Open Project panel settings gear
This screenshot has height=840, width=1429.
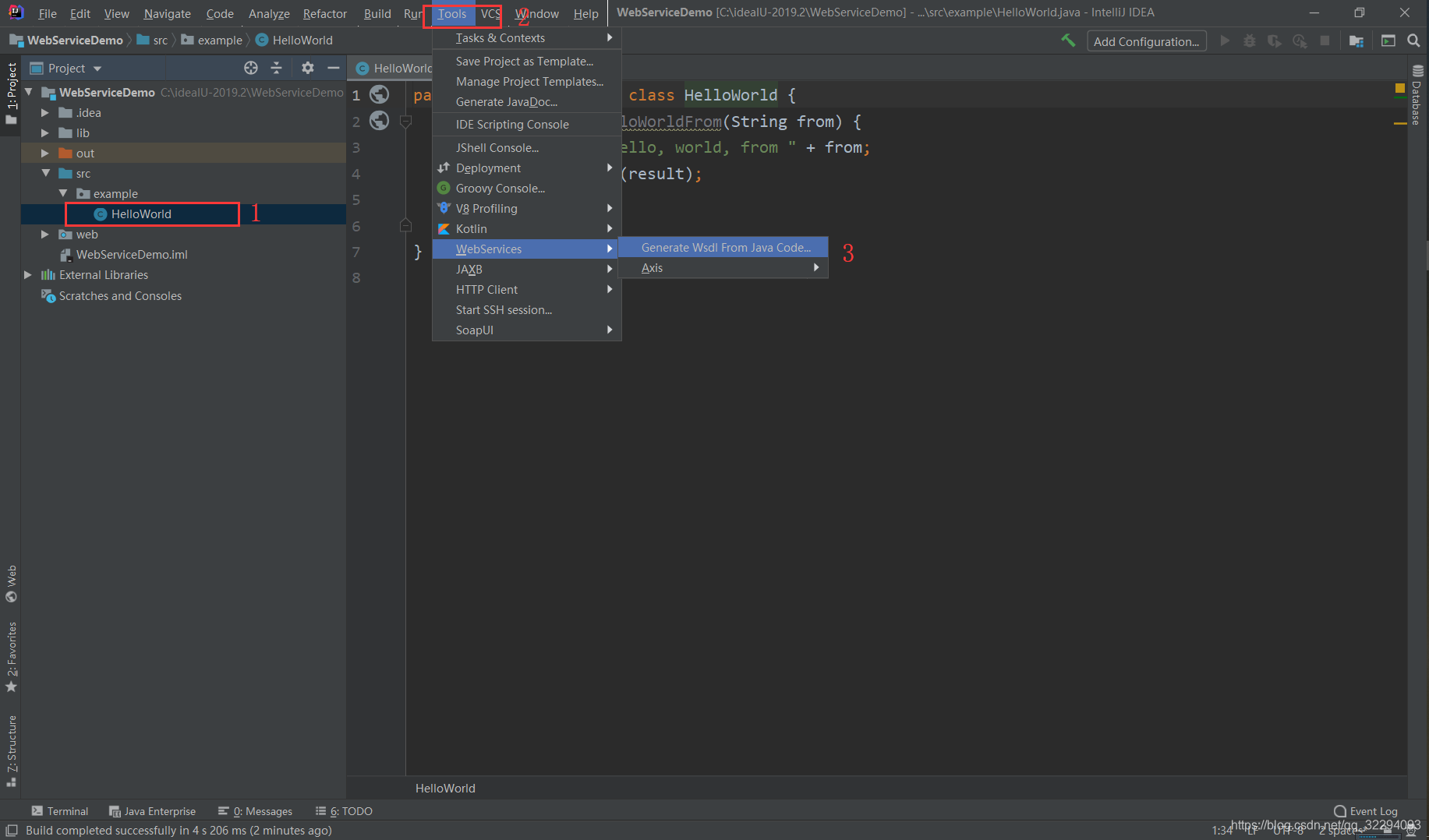(308, 68)
